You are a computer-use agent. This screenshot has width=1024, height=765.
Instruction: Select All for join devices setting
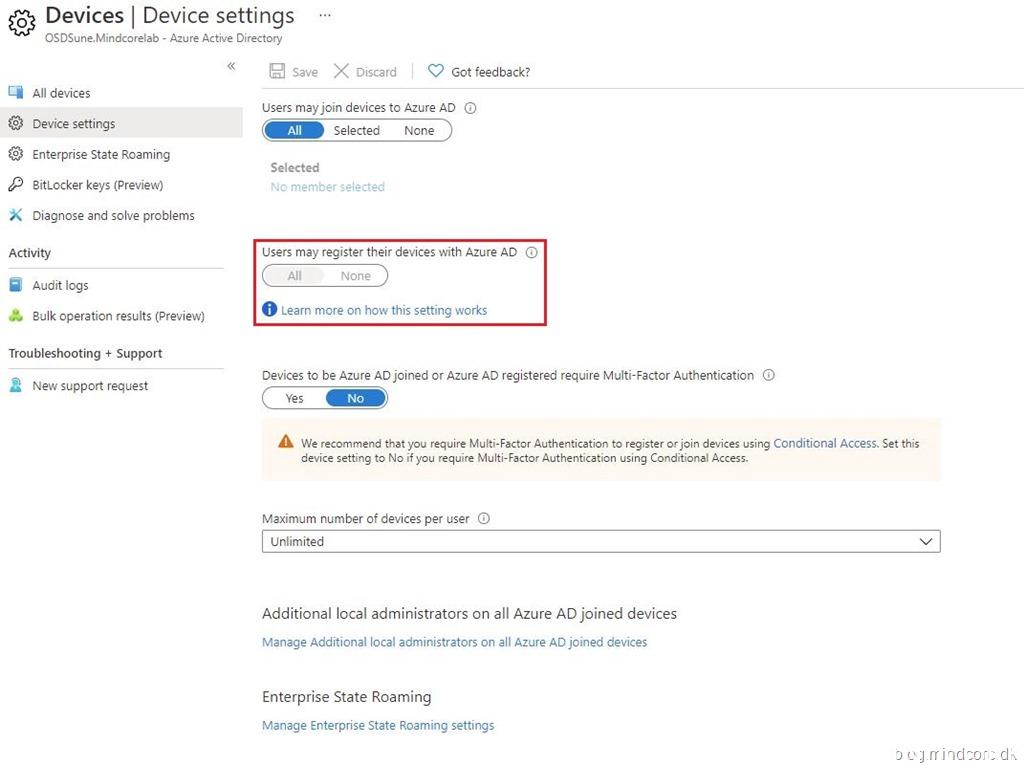(294, 131)
